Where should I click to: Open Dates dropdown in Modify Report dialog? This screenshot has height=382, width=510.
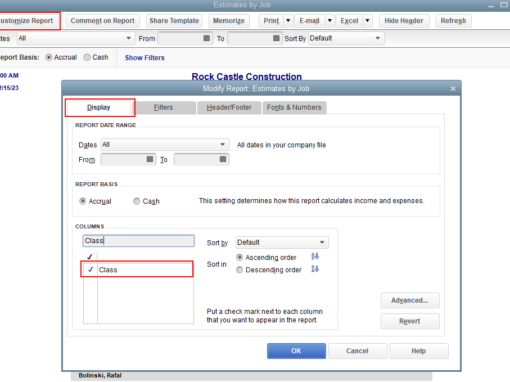click(165, 145)
